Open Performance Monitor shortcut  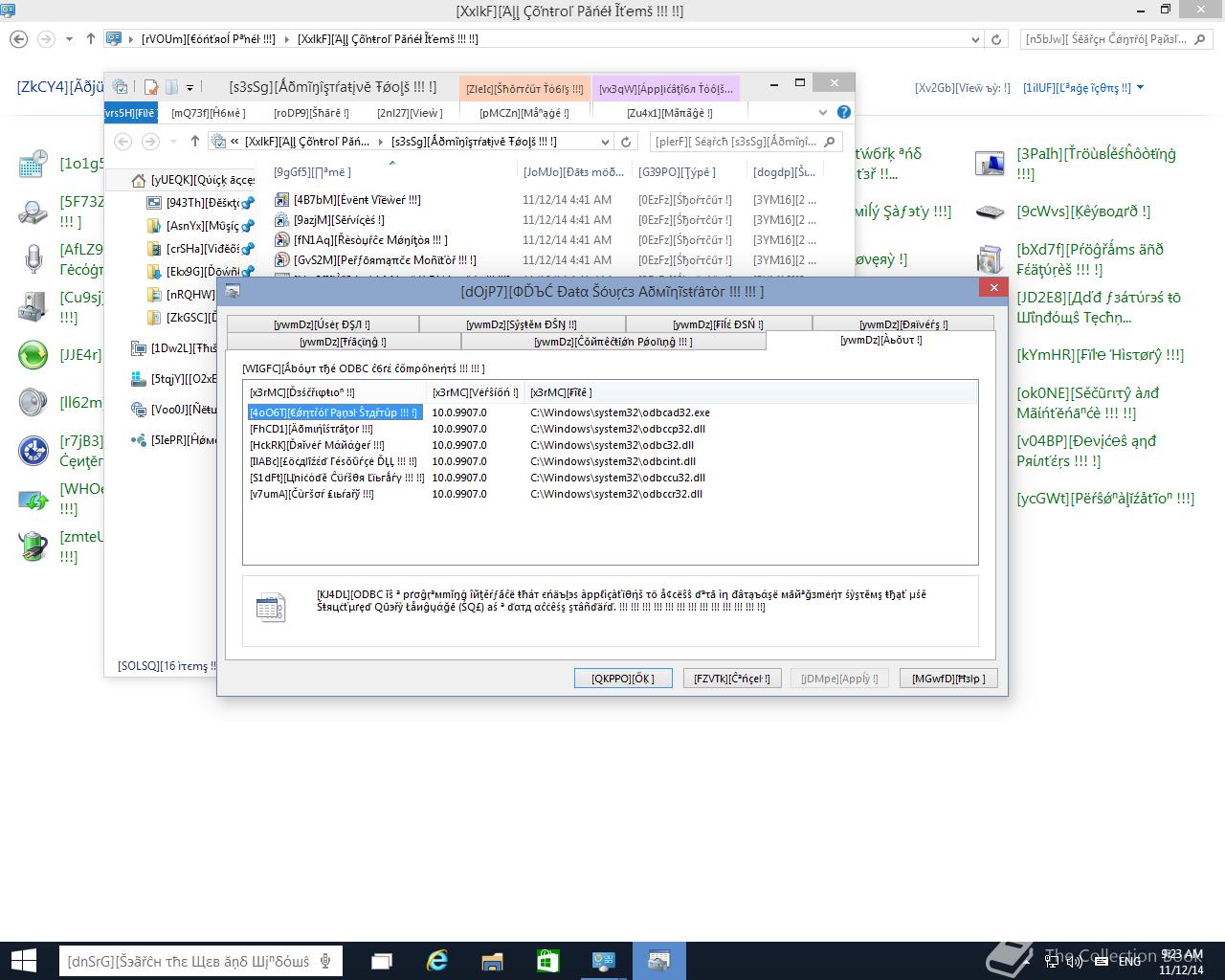pyautogui.click(x=375, y=260)
